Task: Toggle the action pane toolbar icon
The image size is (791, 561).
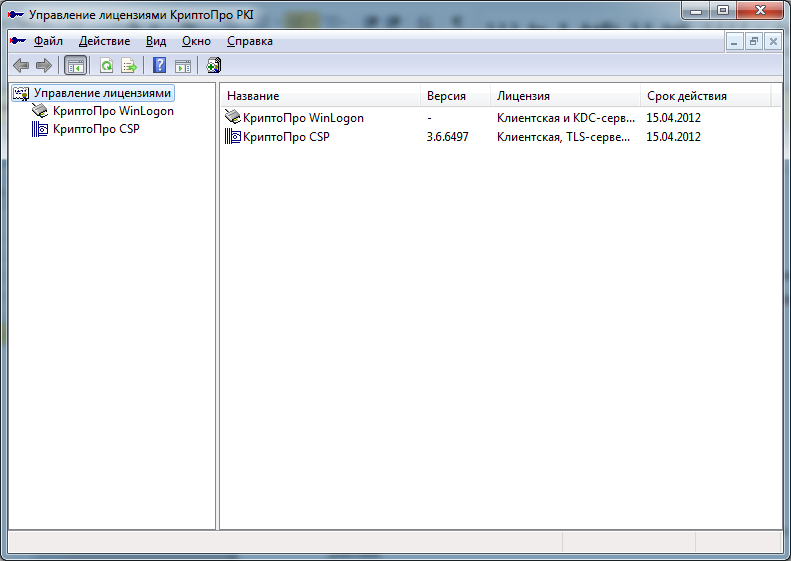Action: [x=182, y=66]
